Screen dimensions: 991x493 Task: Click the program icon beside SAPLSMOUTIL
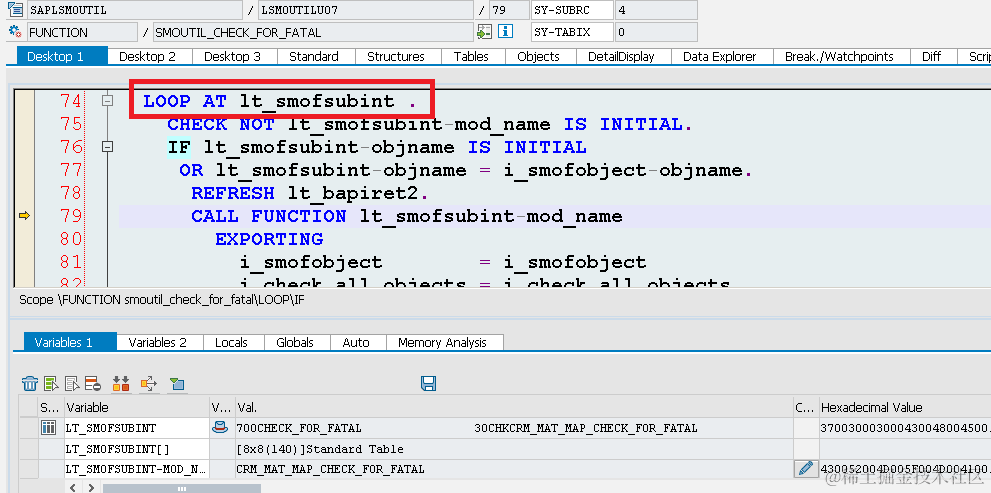(15, 9)
